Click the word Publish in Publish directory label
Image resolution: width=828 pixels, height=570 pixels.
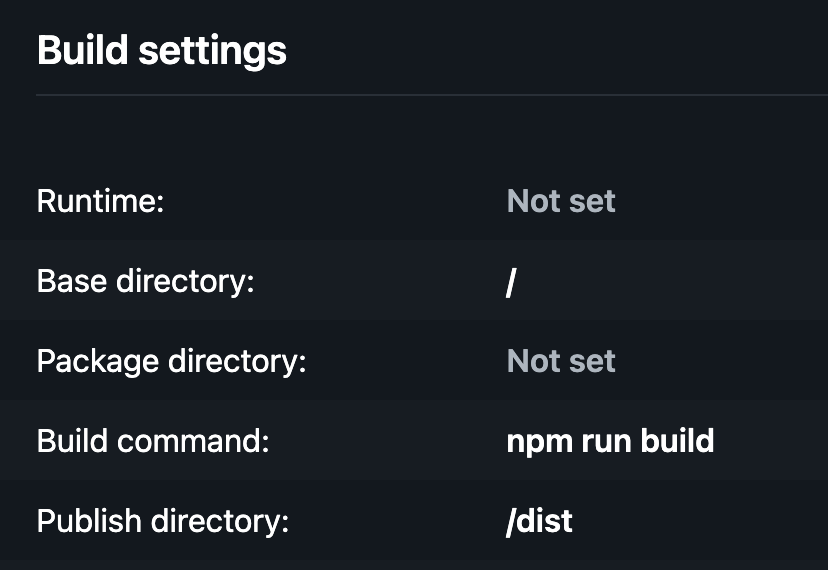(x=89, y=521)
